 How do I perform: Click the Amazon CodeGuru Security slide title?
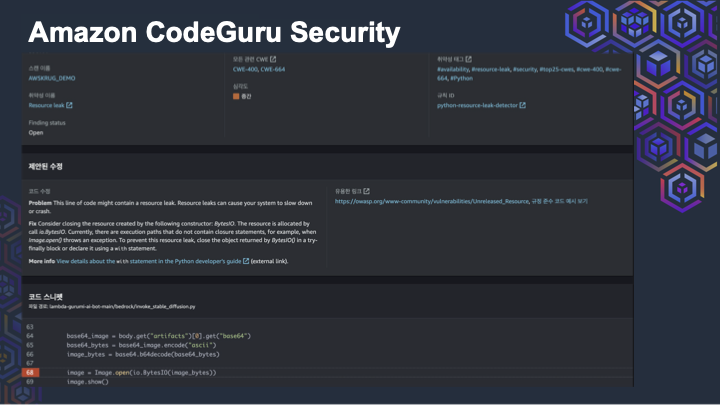pyautogui.click(x=214, y=32)
